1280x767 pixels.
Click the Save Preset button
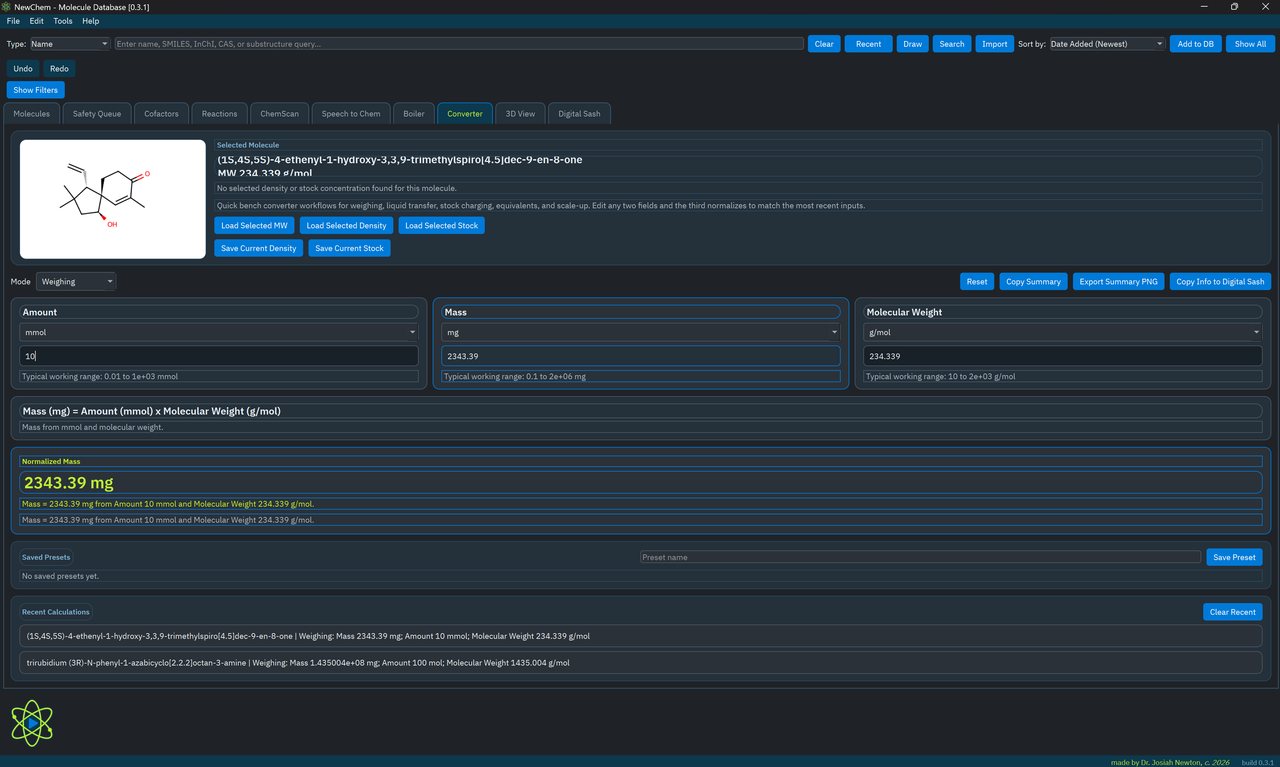pos(1234,557)
